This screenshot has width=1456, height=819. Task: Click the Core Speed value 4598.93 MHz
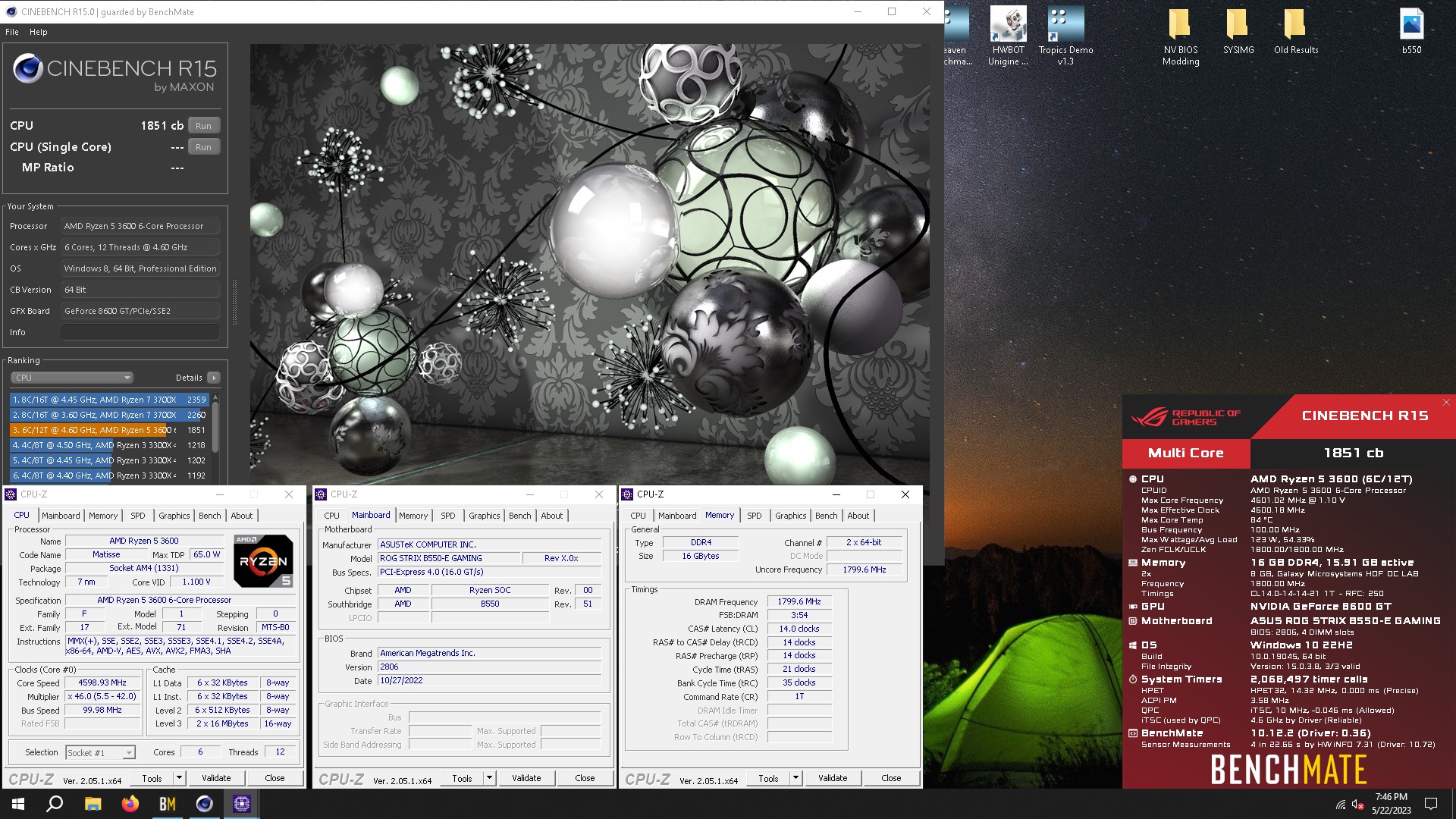point(102,682)
